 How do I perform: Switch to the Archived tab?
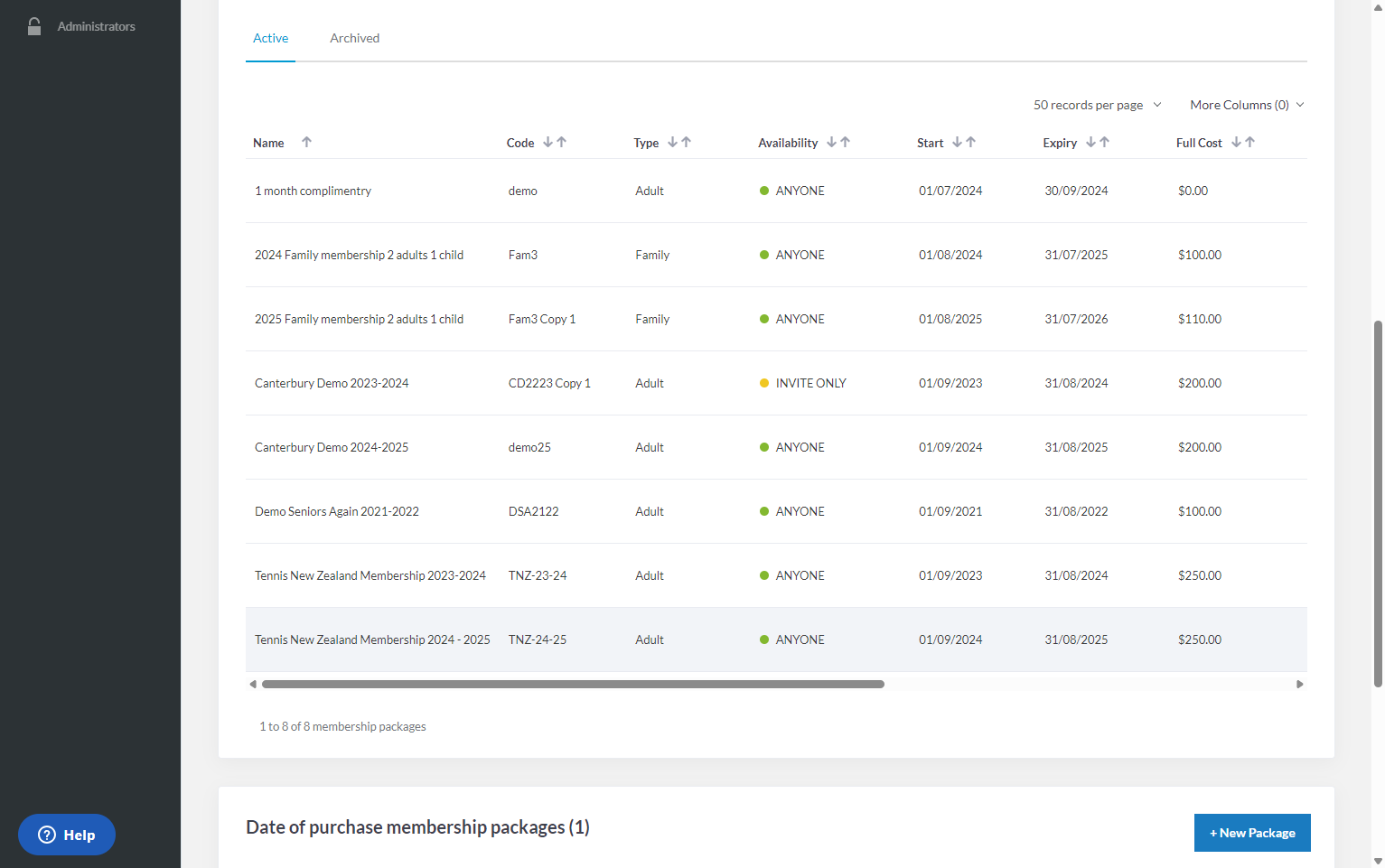pyautogui.click(x=354, y=38)
